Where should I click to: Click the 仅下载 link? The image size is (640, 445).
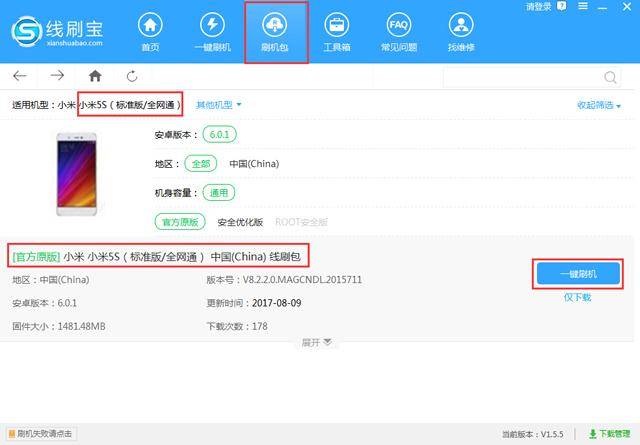(577, 297)
